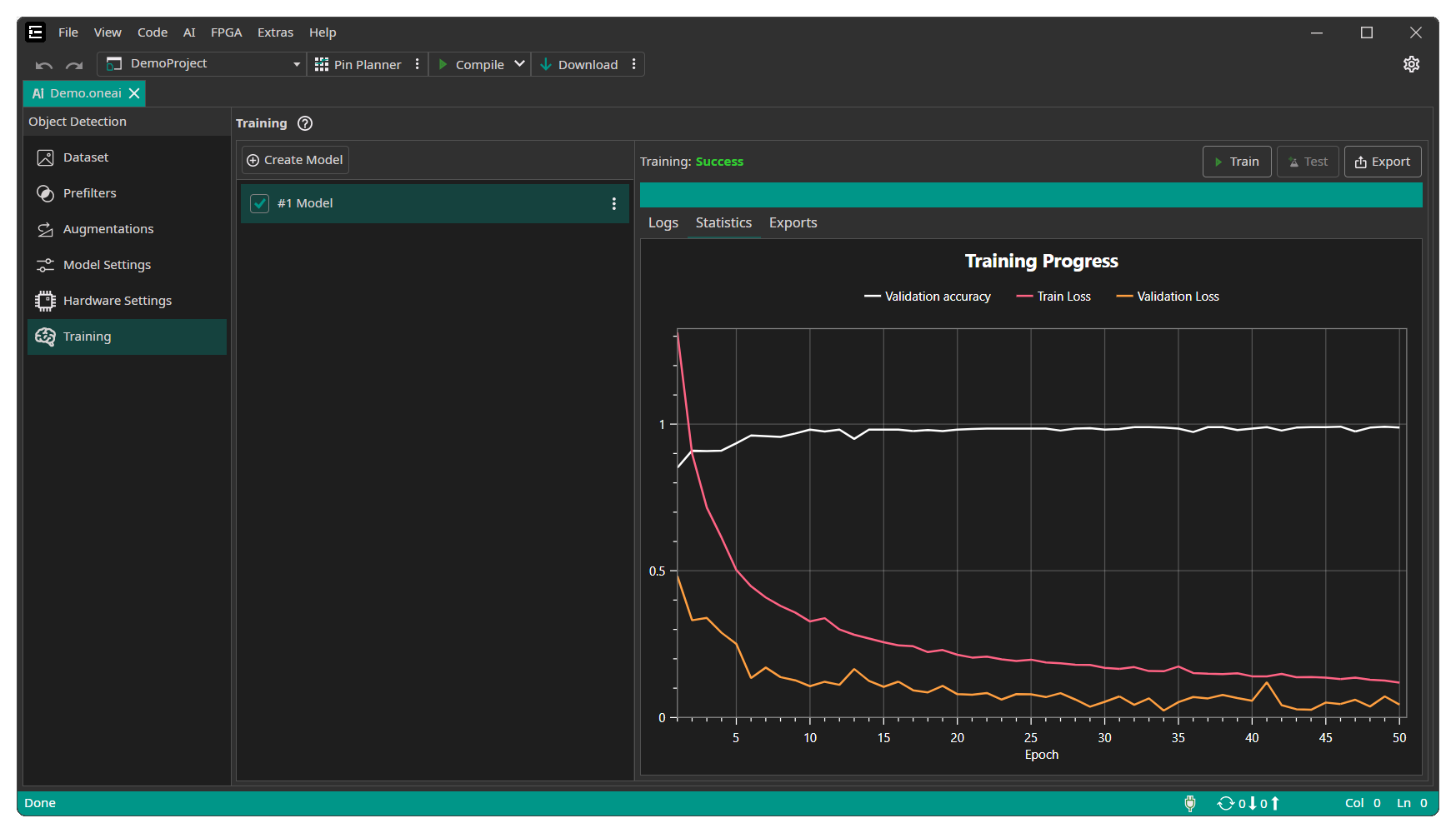Screen dimensions: 1456x833
Task: Expand the DemoProject dropdown
Action: (296, 64)
